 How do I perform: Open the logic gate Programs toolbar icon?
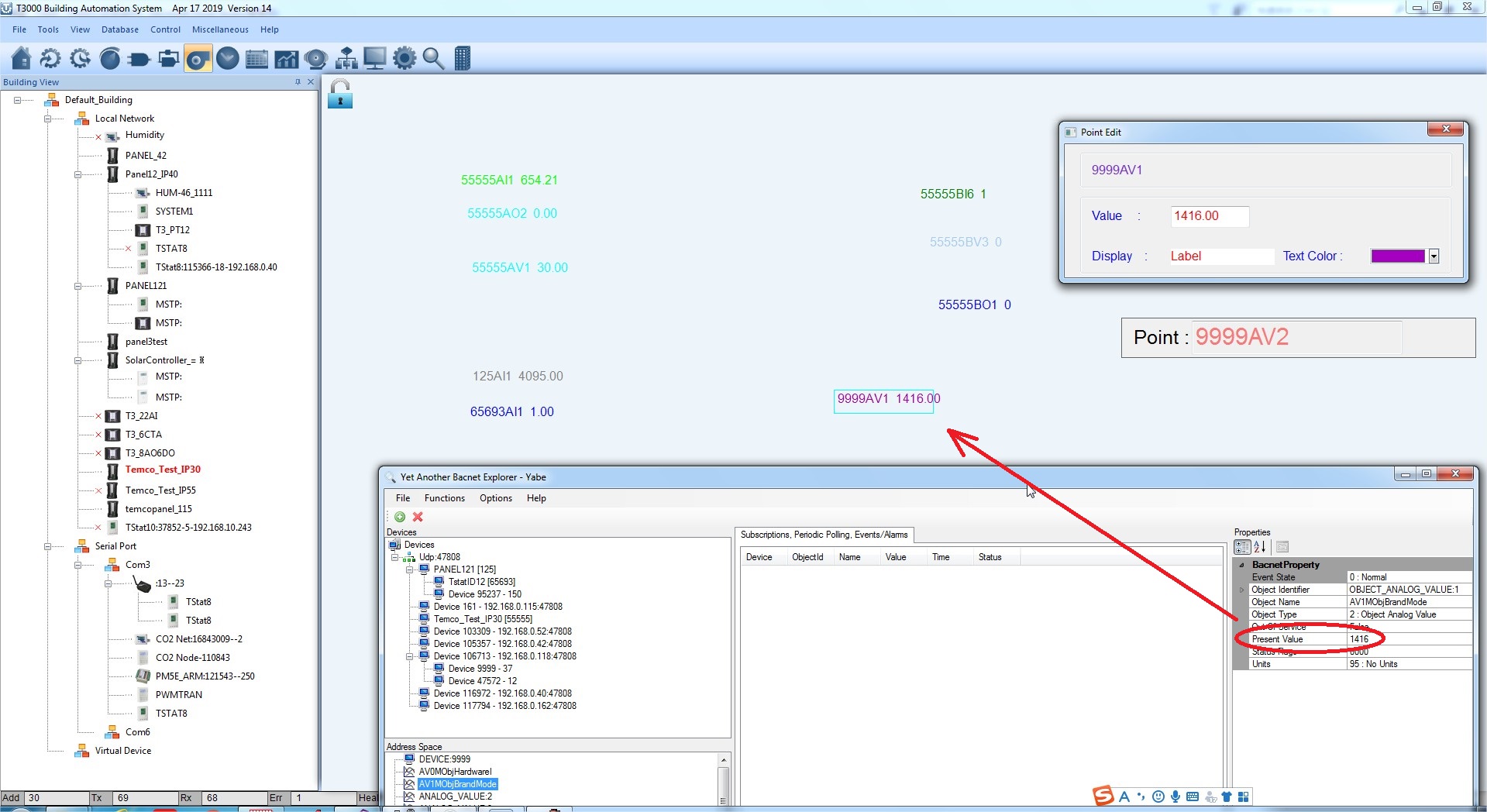click(x=139, y=59)
